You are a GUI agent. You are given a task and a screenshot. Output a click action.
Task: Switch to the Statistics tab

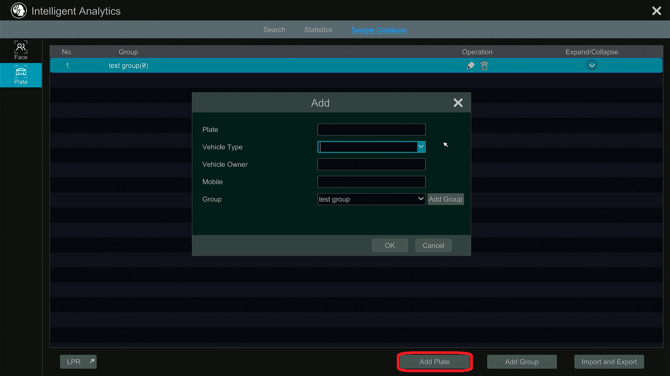[318, 29]
